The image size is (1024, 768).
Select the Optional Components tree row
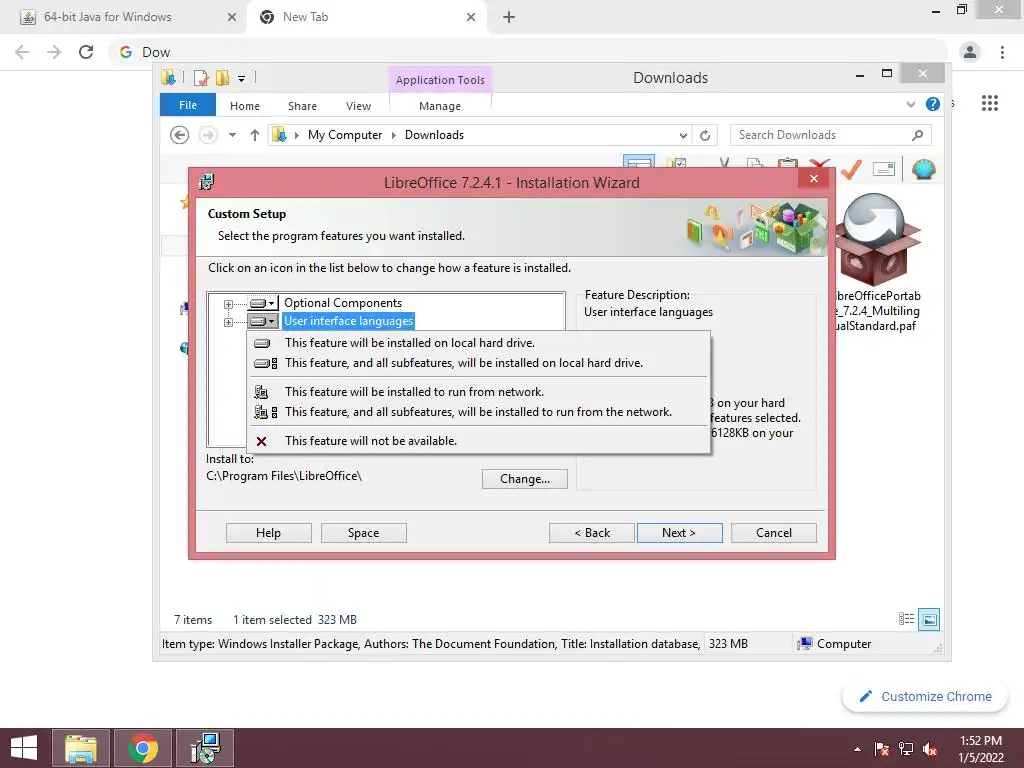tap(343, 303)
